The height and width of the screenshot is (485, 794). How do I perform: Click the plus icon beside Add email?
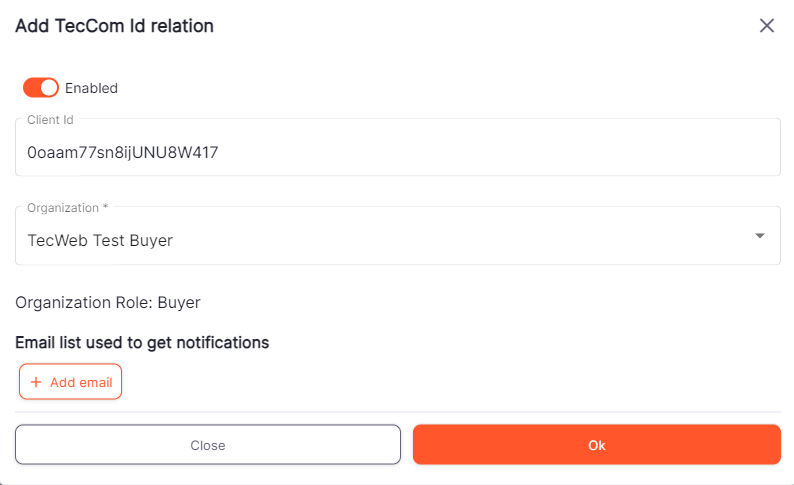tap(36, 382)
